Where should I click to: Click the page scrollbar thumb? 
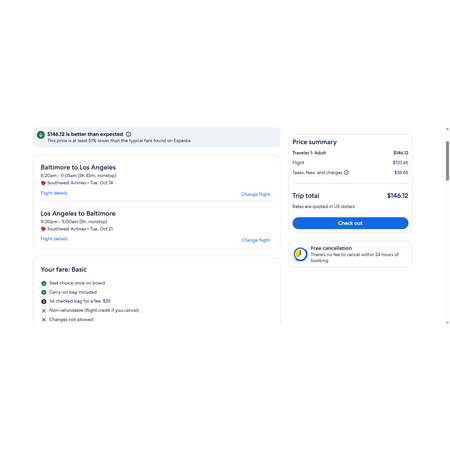pyautogui.click(x=447, y=161)
